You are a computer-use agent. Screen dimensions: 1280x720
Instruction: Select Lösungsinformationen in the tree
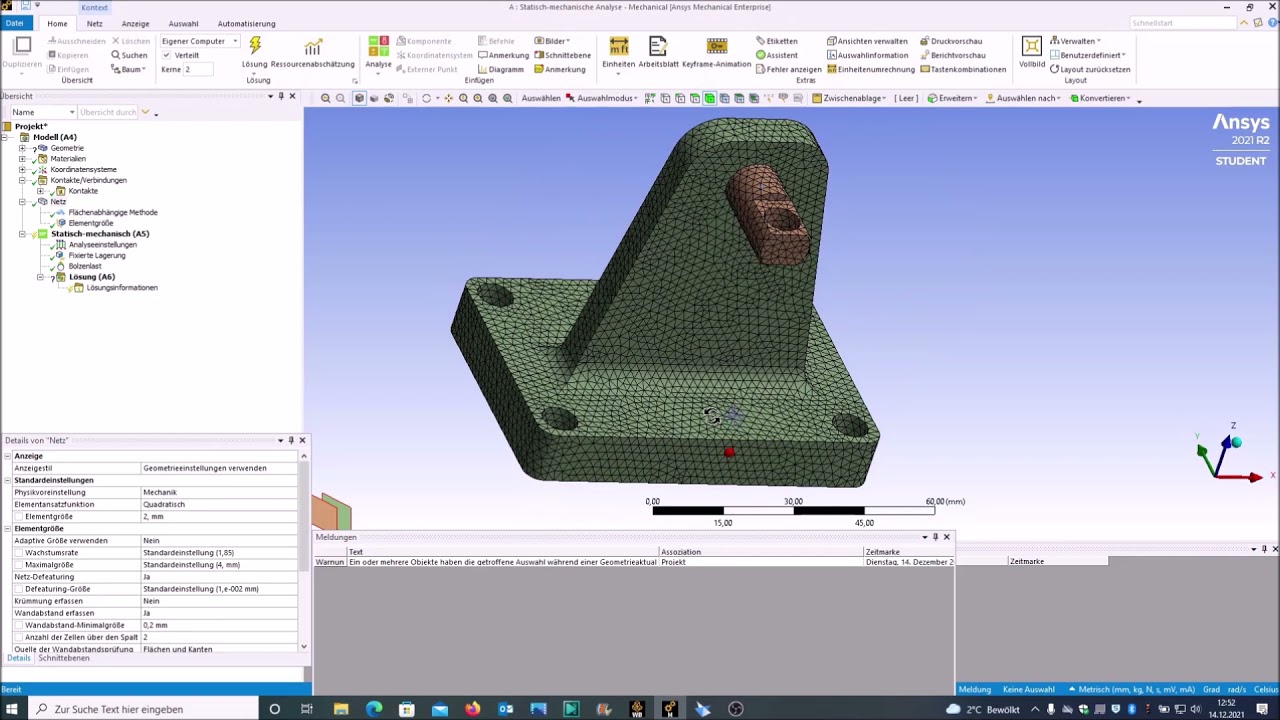(x=122, y=287)
